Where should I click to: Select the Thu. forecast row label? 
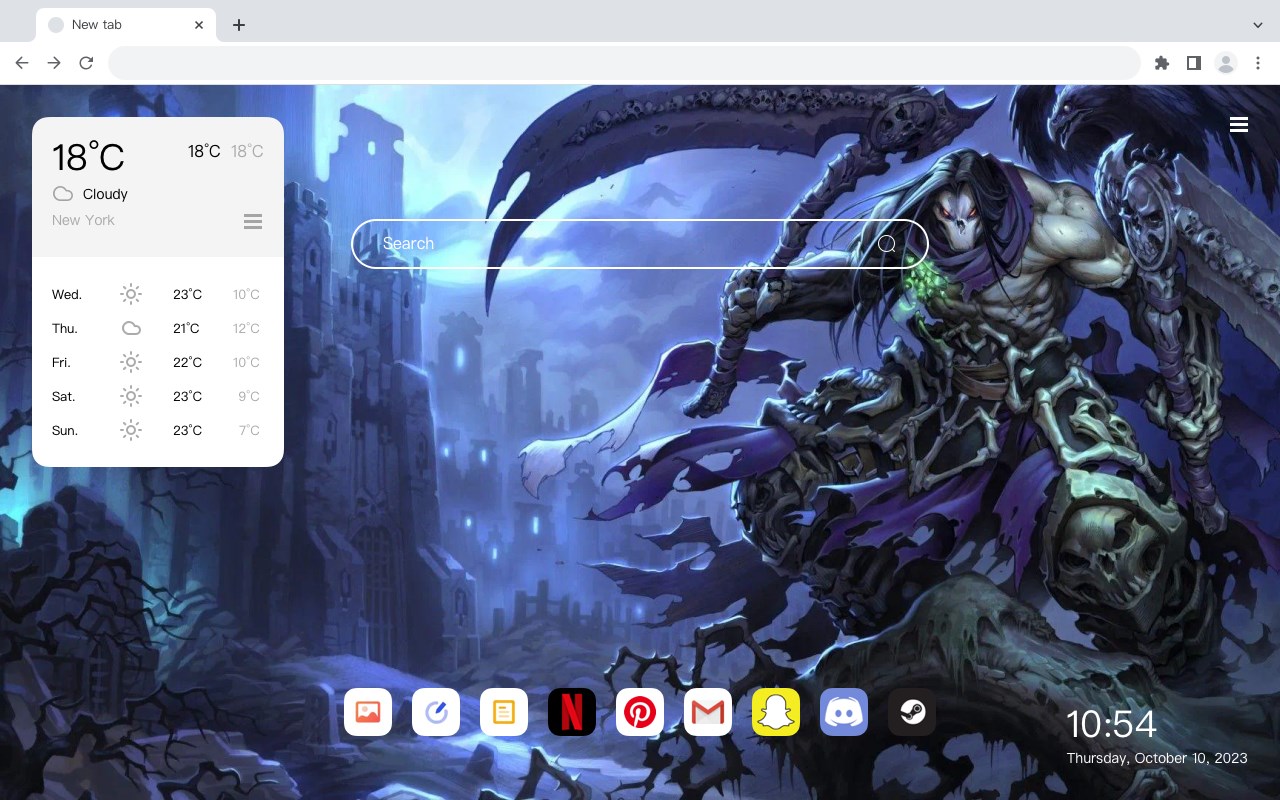[65, 328]
